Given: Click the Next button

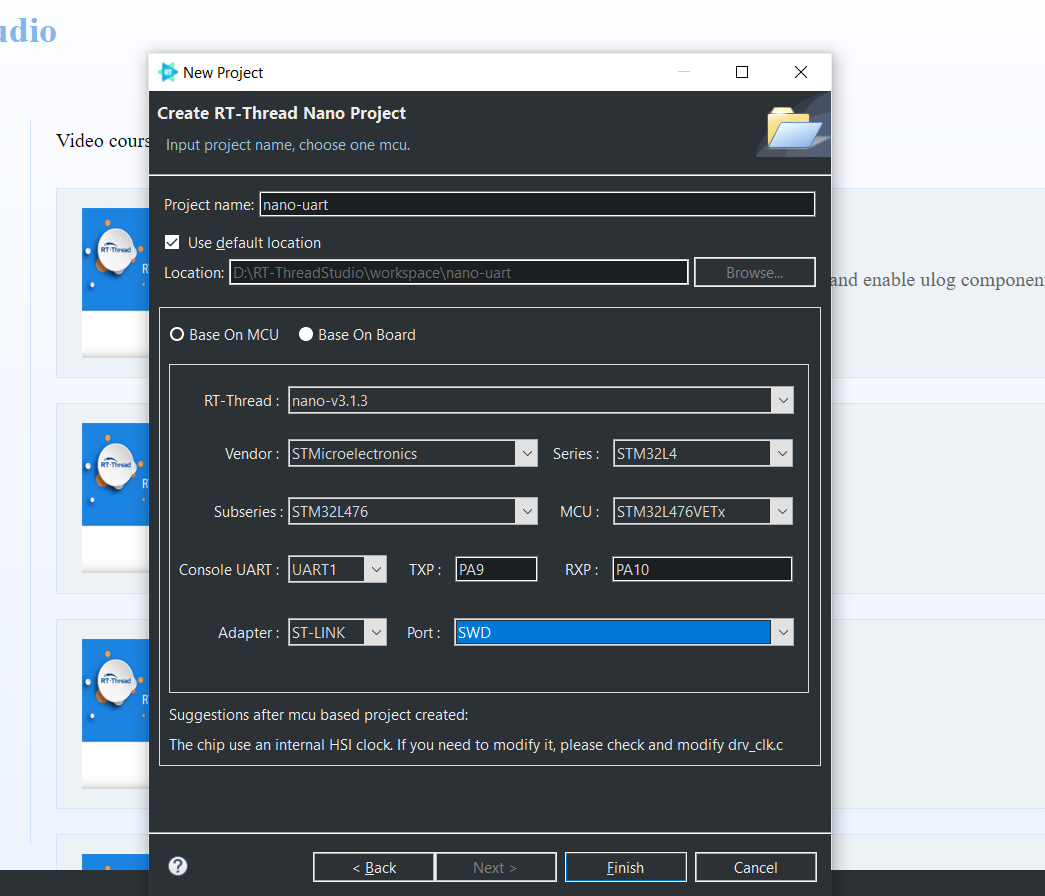Looking at the screenshot, I should [x=495, y=867].
